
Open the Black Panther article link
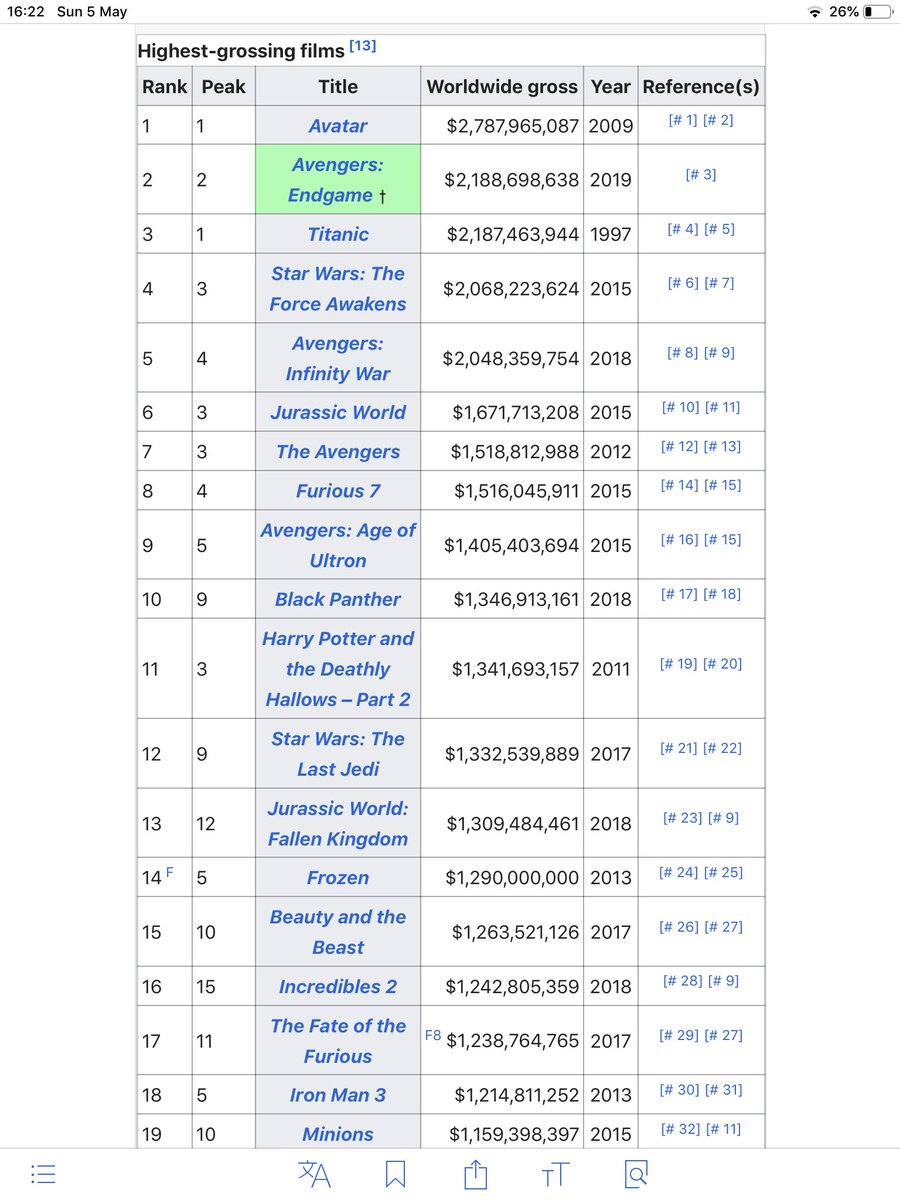tap(338, 599)
